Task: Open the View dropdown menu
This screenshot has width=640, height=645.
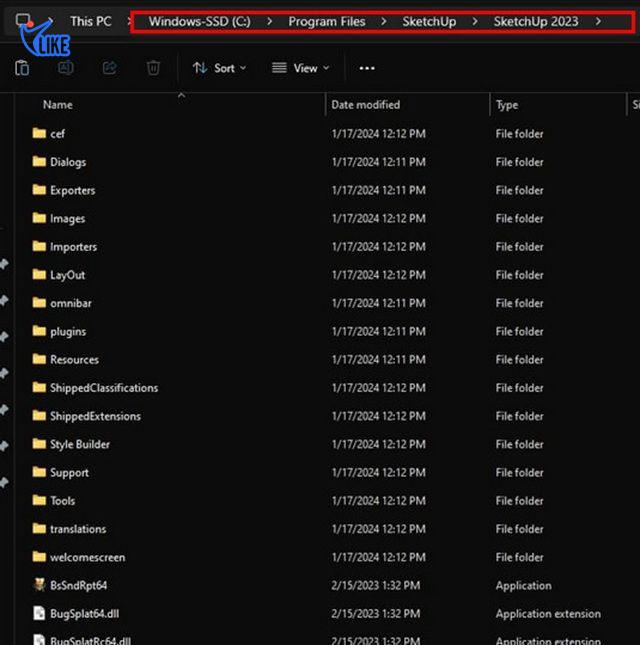Action: pyautogui.click(x=300, y=68)
